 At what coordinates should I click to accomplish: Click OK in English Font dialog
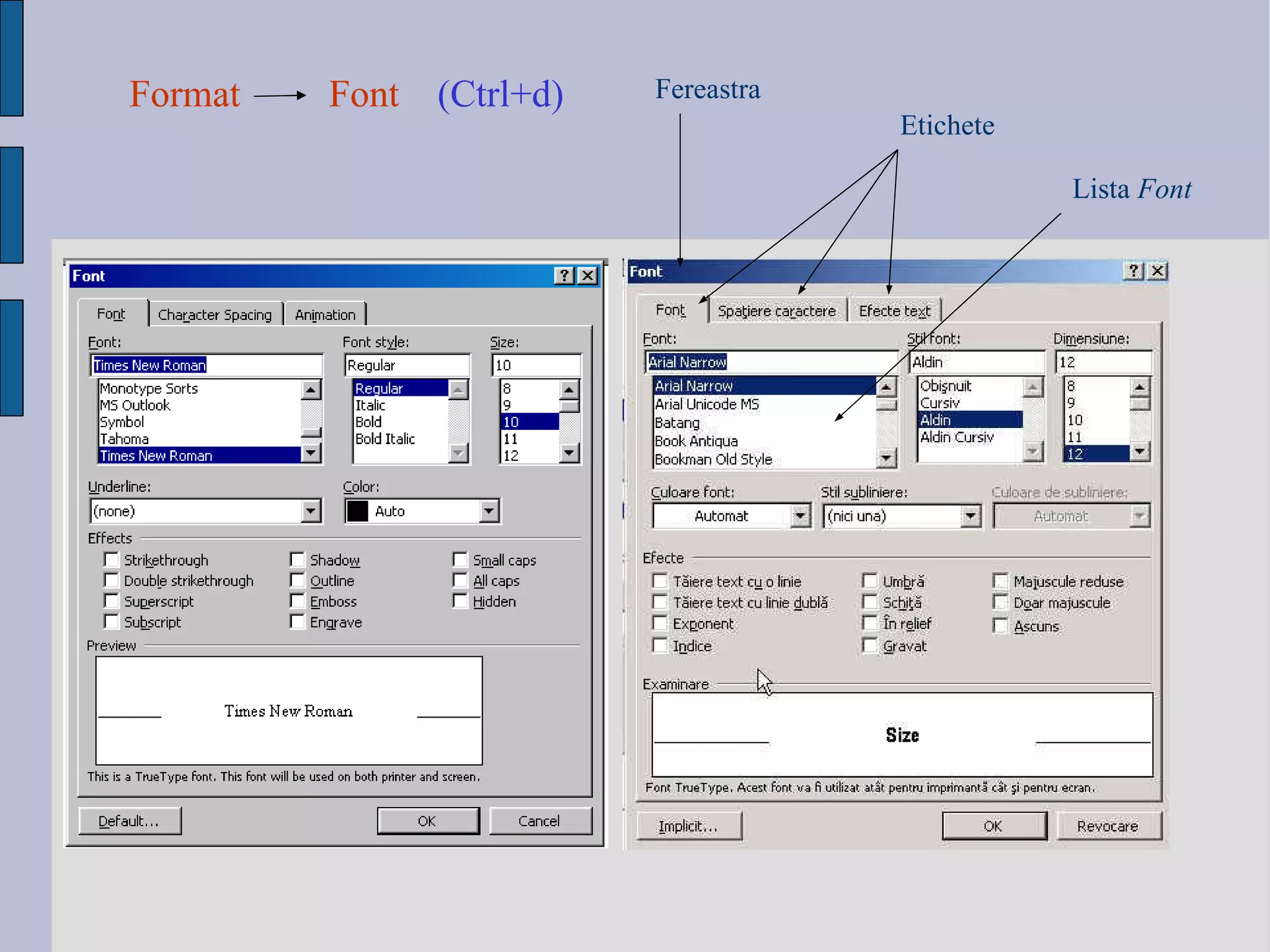(428, 821)
